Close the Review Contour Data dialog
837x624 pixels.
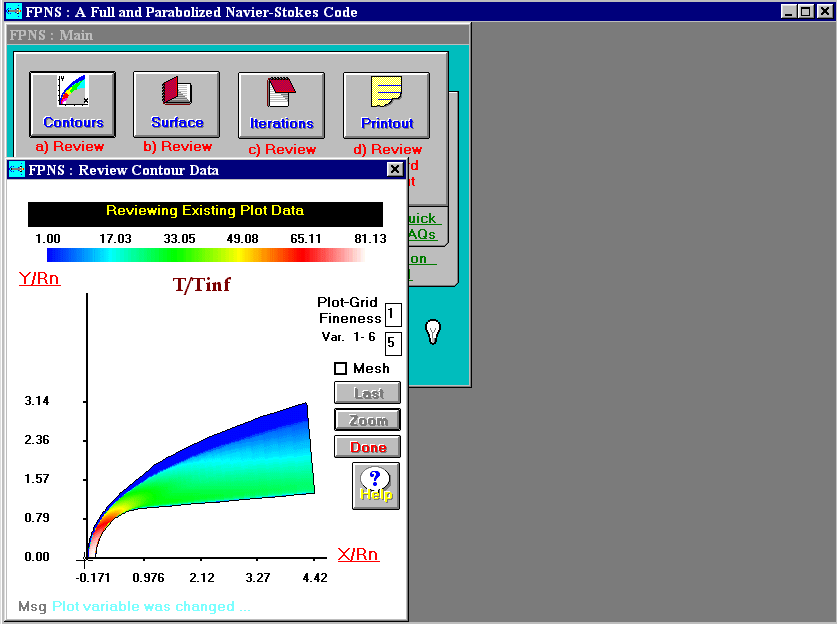tap(395, 170)
